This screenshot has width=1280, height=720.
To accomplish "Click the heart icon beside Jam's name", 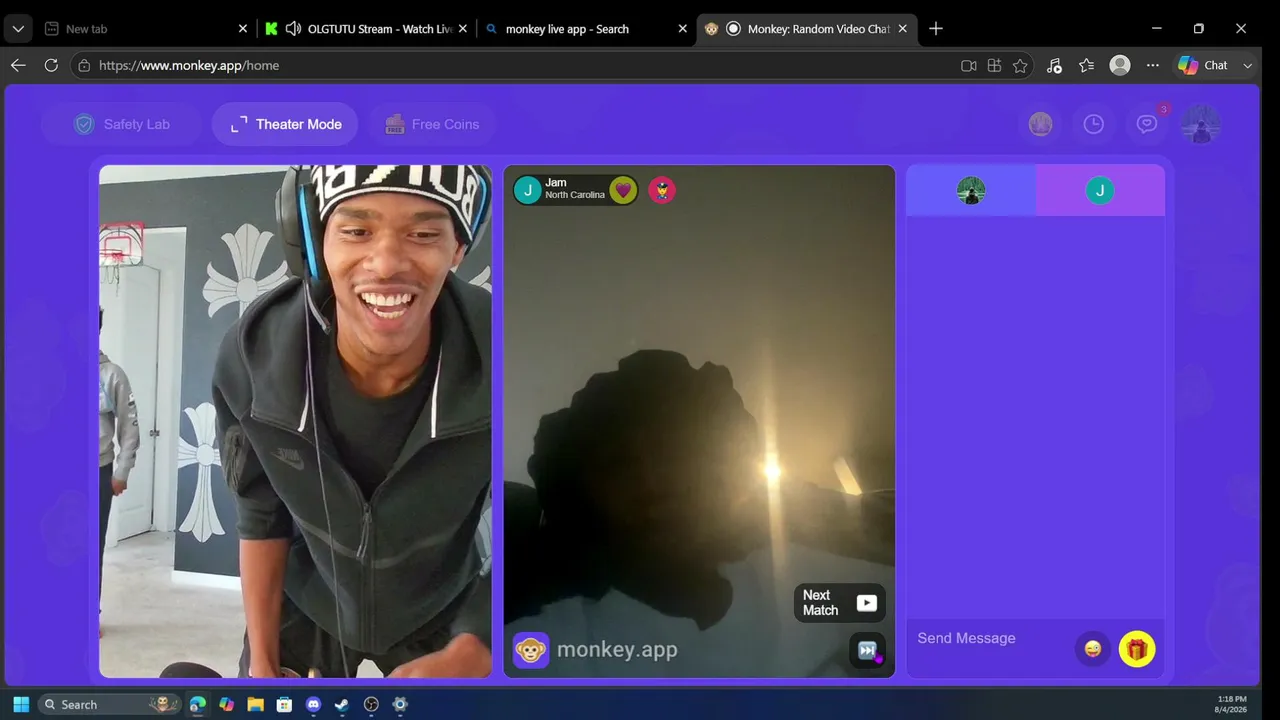I will [x=623, y=189].
